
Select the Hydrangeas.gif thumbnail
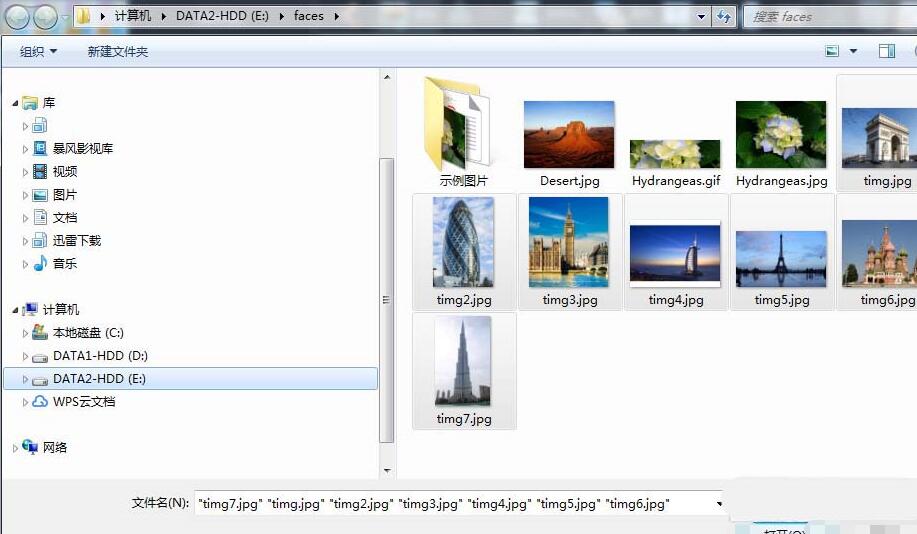(675, 154)
